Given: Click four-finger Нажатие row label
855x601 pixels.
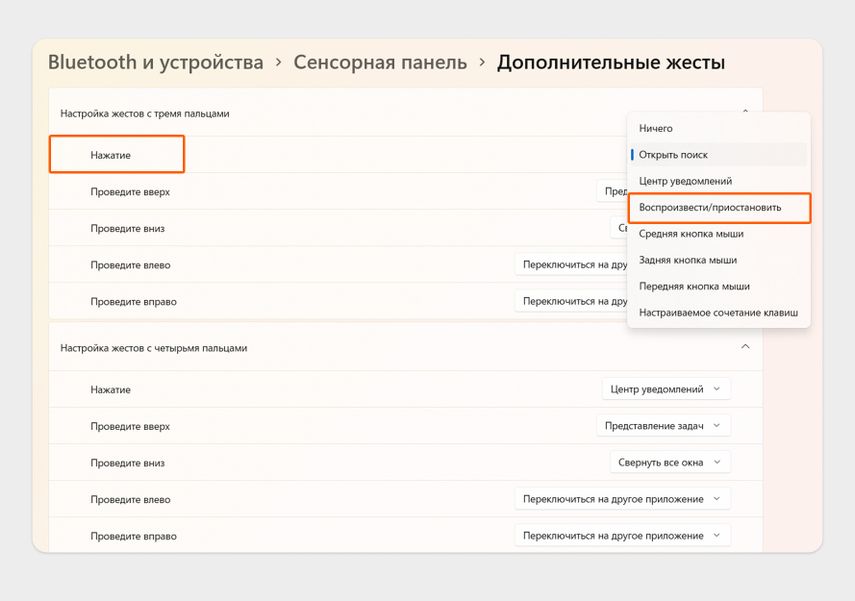Looking at the screenshot, I should 111,389.
